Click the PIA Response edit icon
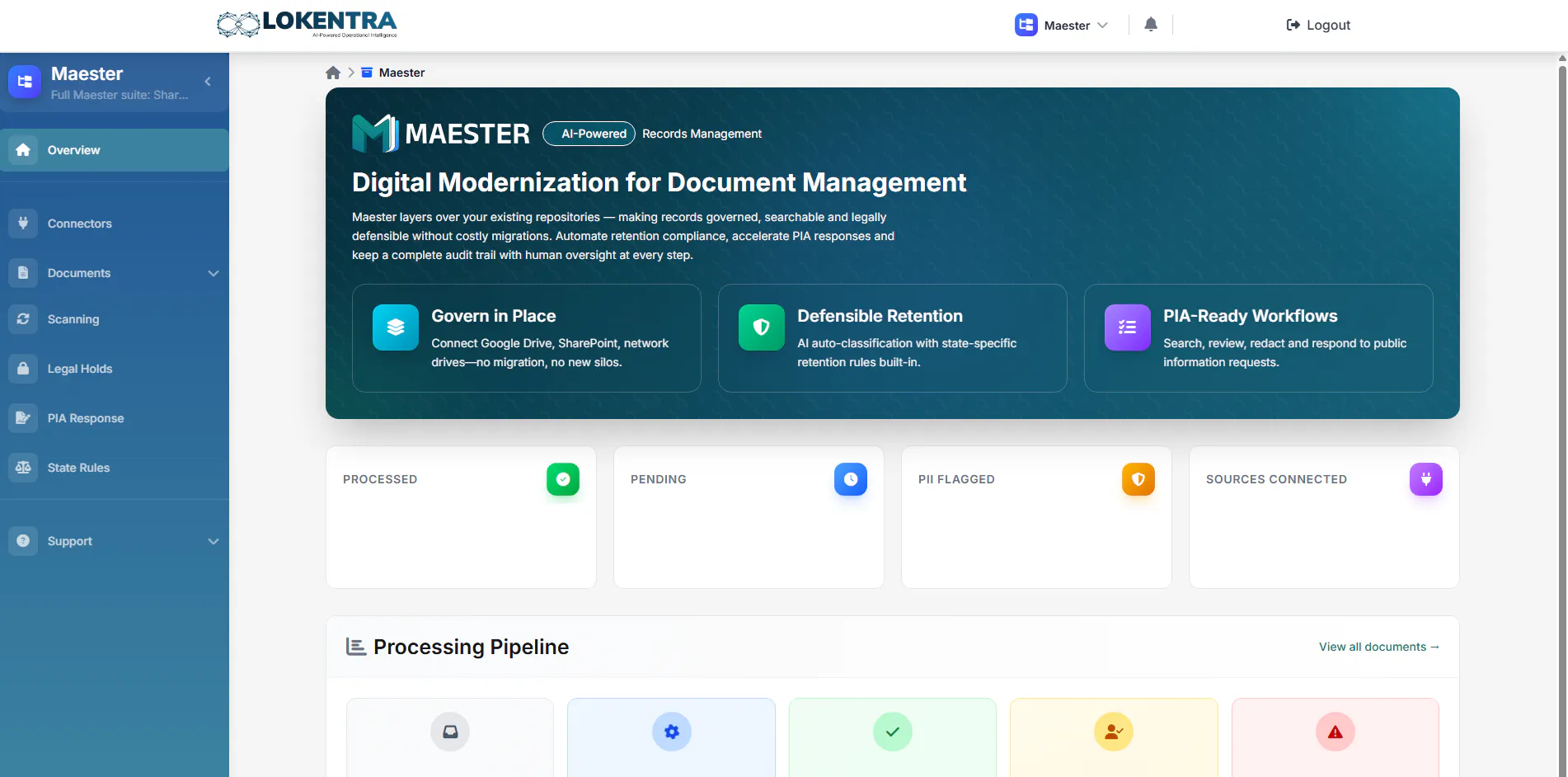 click(x=23, y=418)
